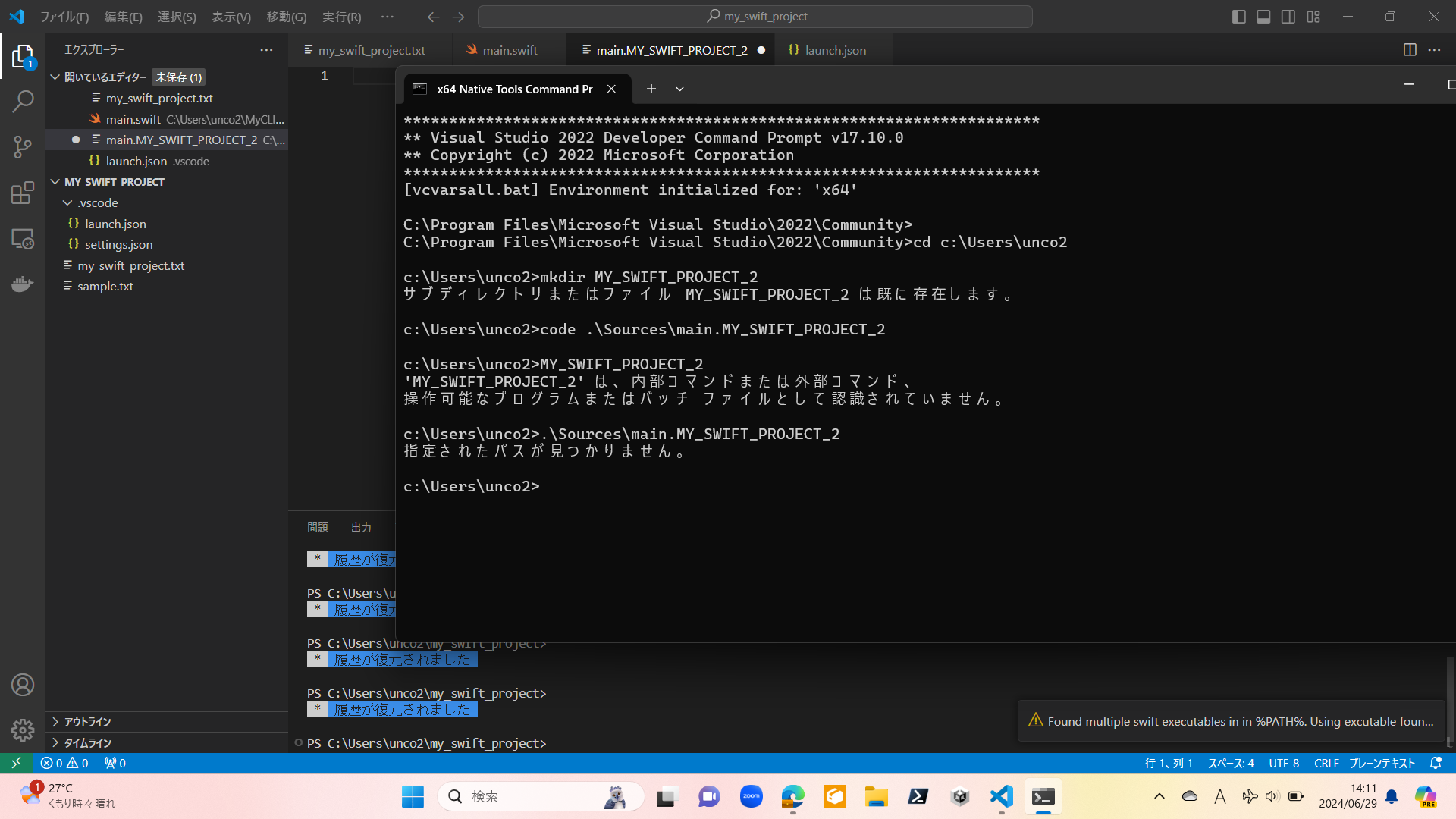Toggle primary side bar visibility
This screenshot has height=819, width=1456.
[1239, 17]
